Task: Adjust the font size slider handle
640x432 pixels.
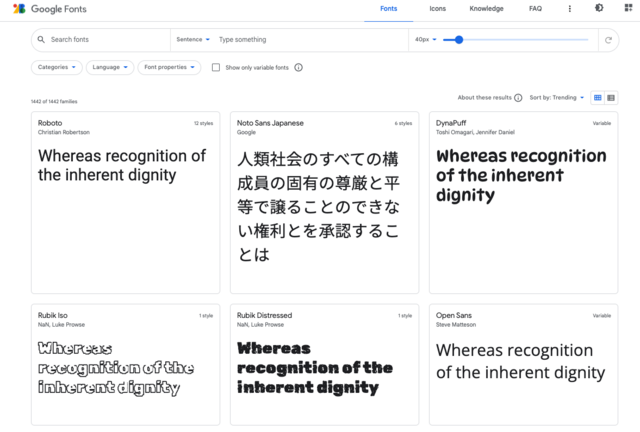Action: (x=459, y=40)
